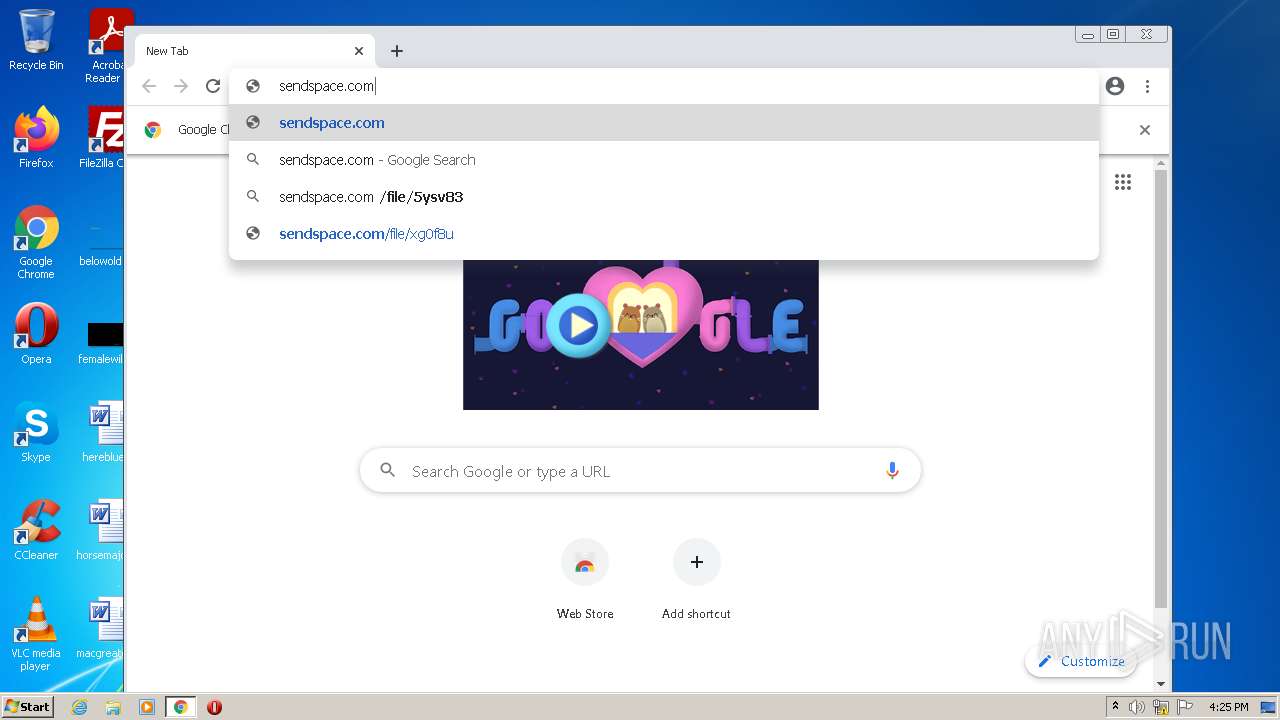Click the address bar containing sendspace.com
Image resolution: width=1280 pixels, height=720 pixels.
coord(664,86)
